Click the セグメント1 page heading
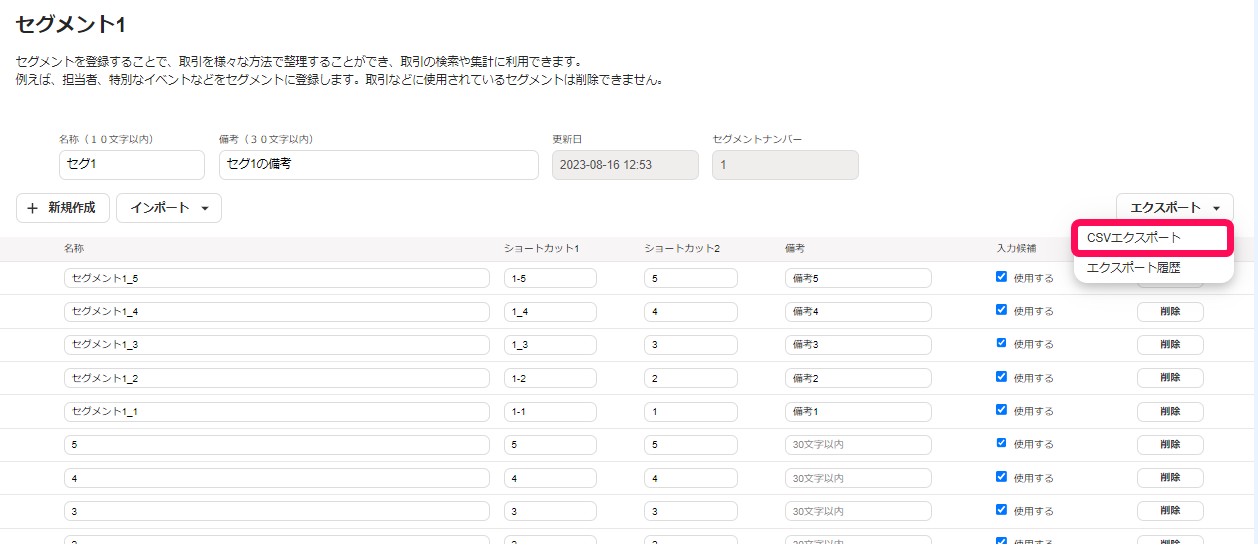Screen dimensions: 1258x544 click(x=71, y=25)
